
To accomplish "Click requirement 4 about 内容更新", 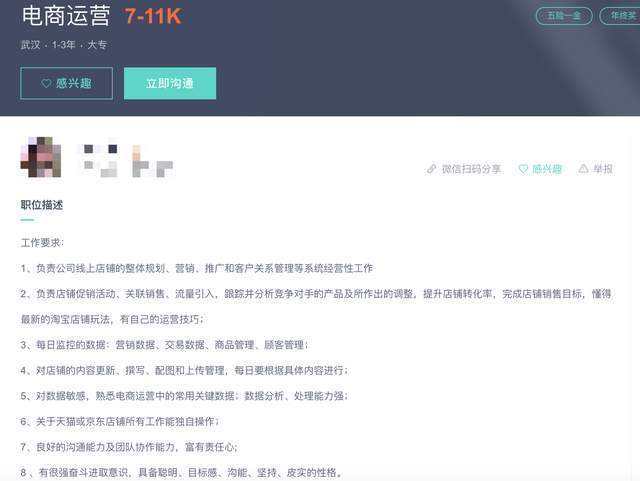I will coord(184,370).
